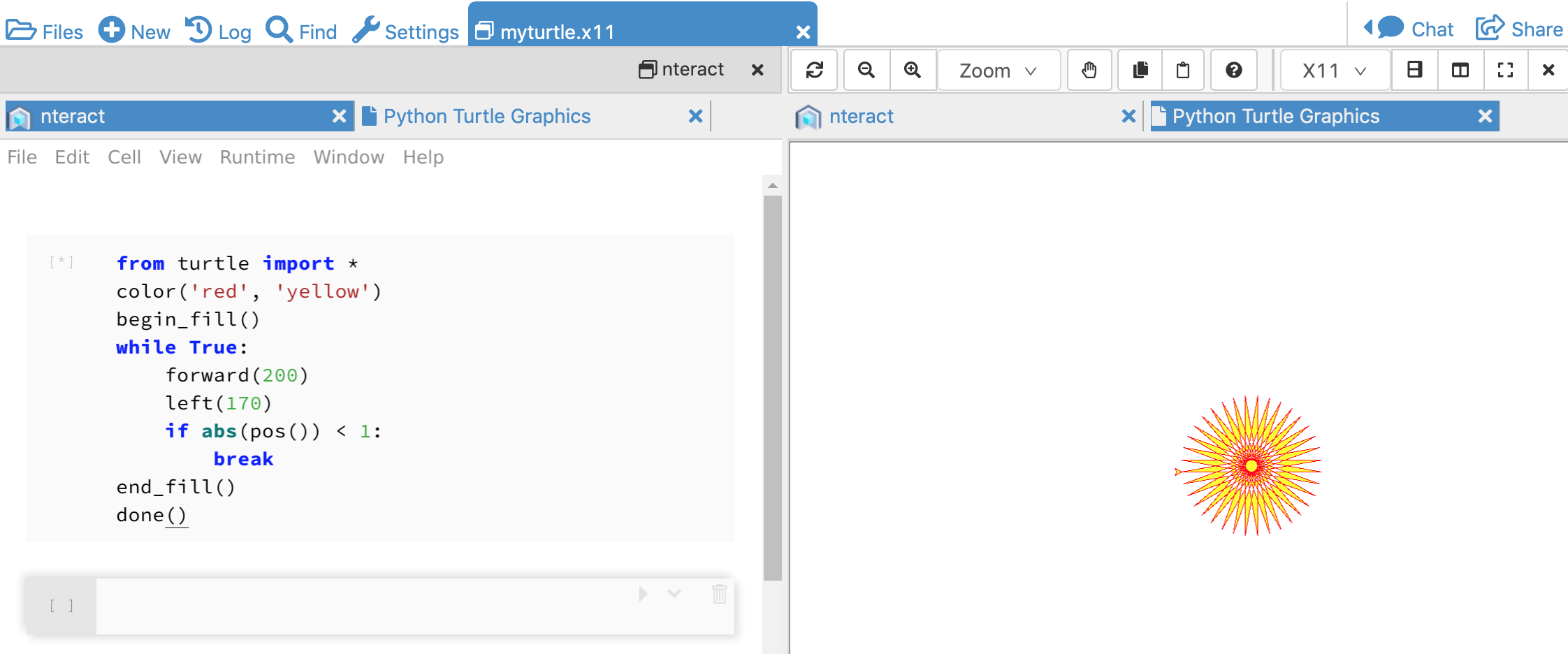Screen dimensions: 1568x654
Task: Open the X11 help via question-mark icon
Action: [x=1233, y=70]
